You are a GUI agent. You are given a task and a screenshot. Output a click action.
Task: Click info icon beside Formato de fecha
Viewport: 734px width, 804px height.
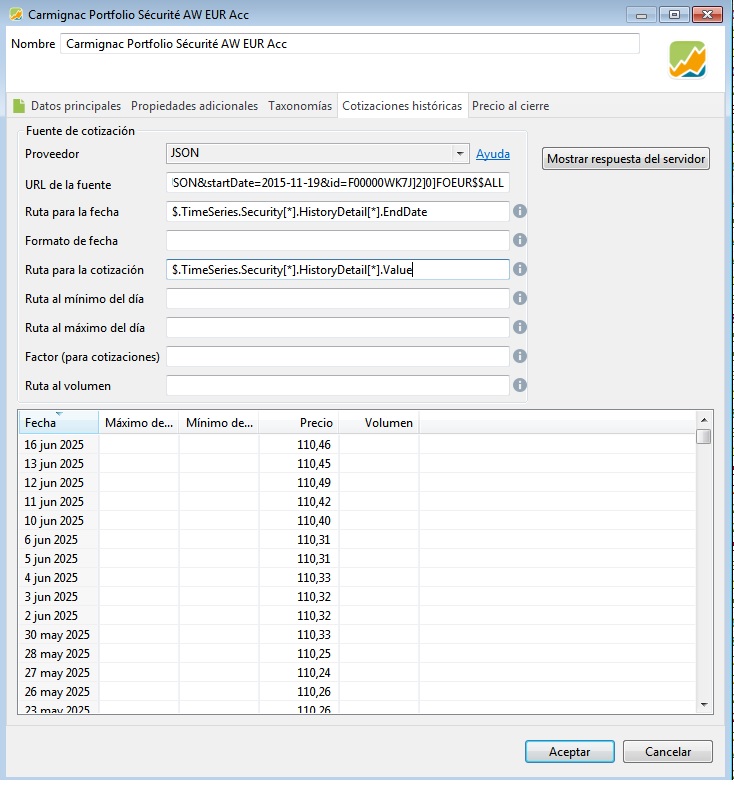[520, 240]
